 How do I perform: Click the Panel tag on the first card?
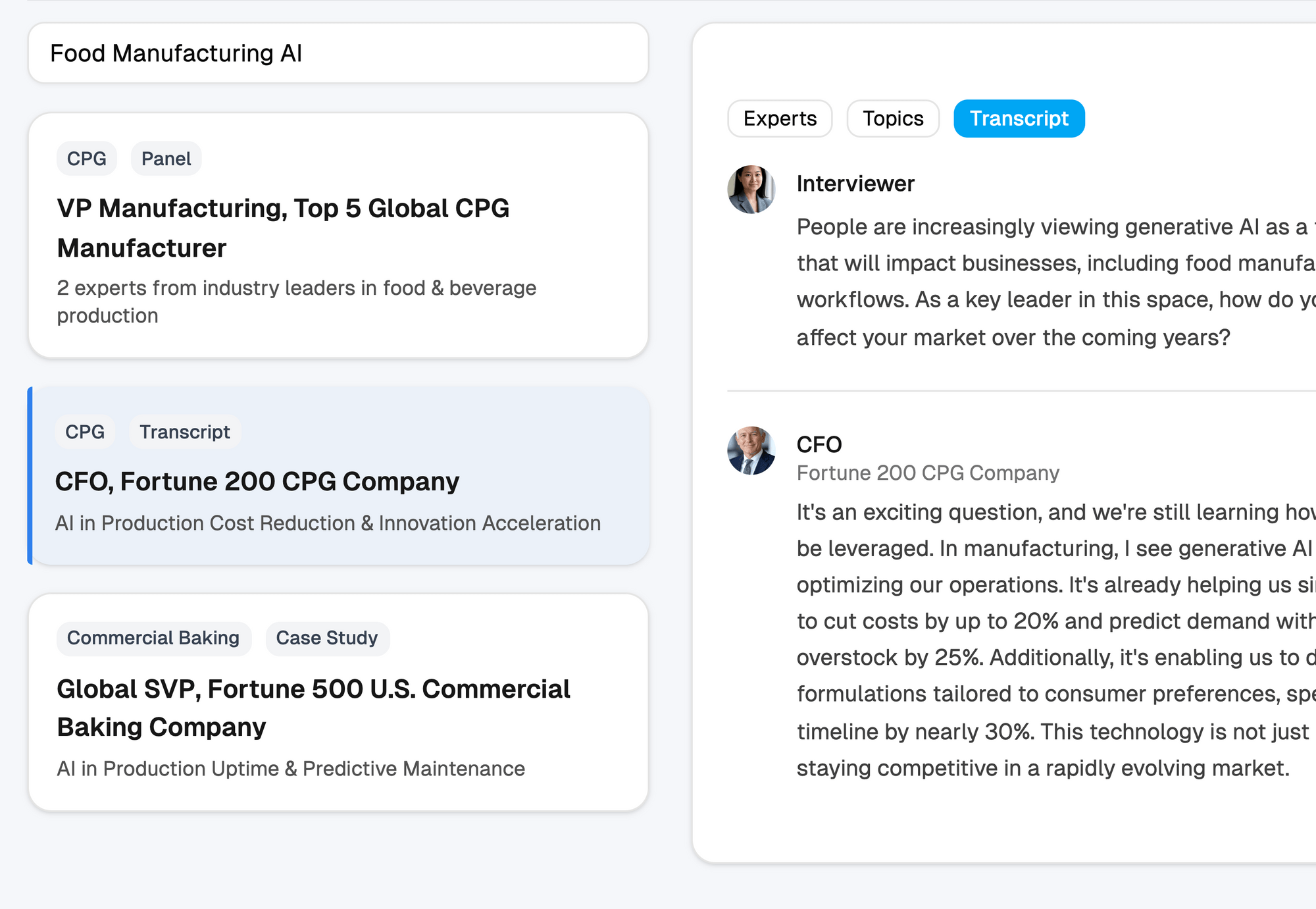pos(166,159)
